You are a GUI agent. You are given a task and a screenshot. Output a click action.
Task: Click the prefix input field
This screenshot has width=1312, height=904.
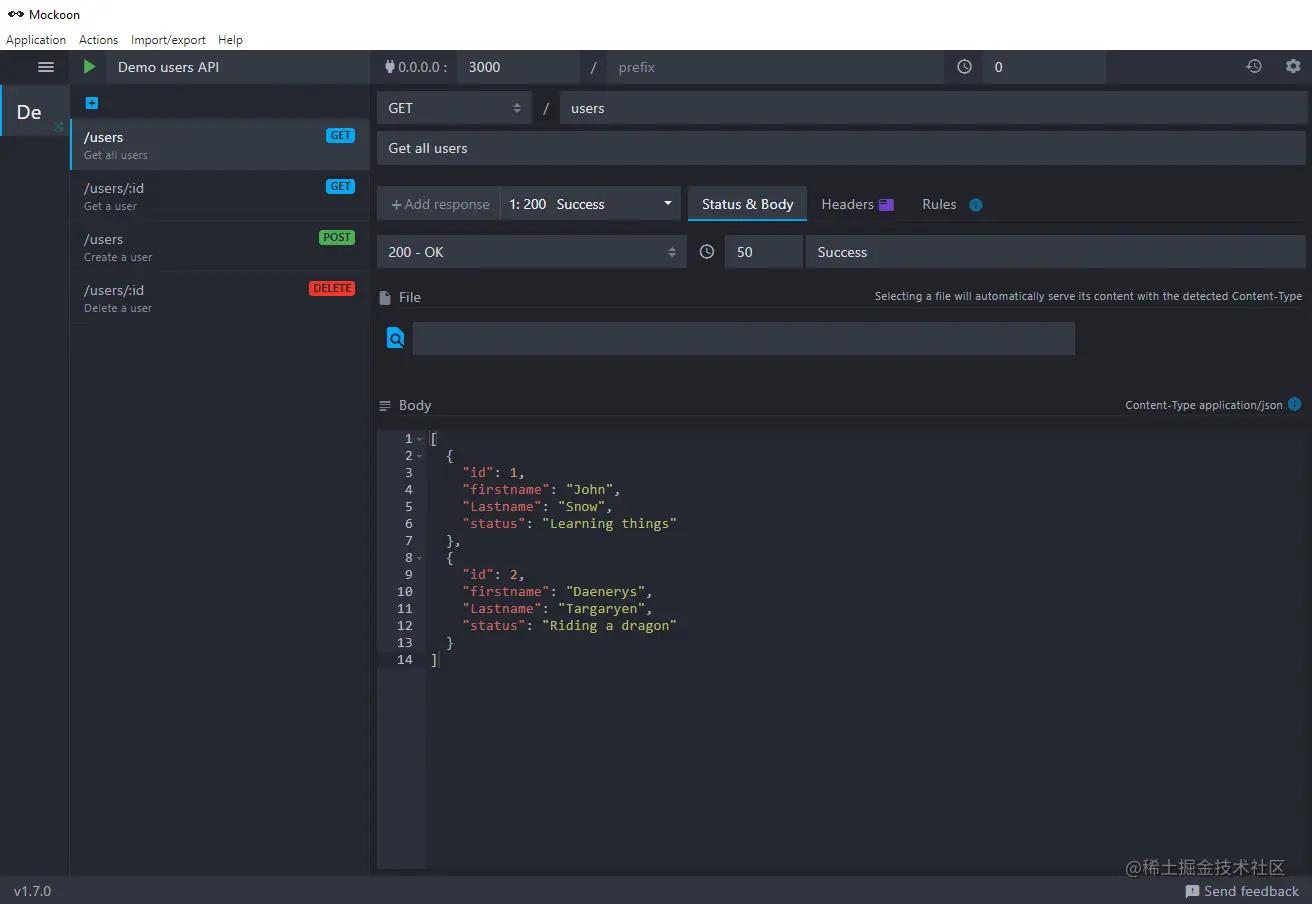coord(775,67)
